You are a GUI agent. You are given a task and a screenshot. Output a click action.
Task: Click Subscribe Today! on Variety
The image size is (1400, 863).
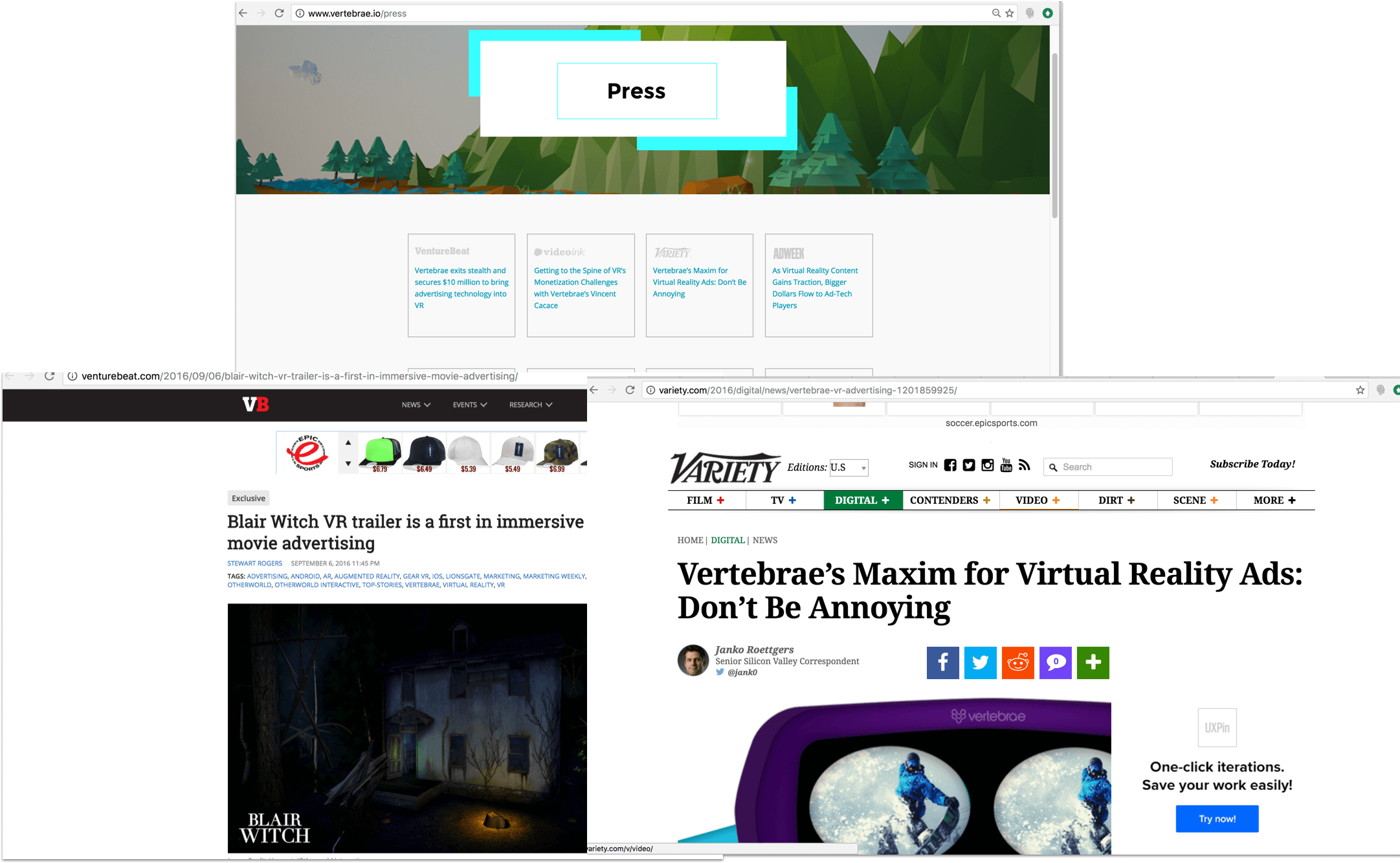pyautogui.click(x=1252, y=464)
